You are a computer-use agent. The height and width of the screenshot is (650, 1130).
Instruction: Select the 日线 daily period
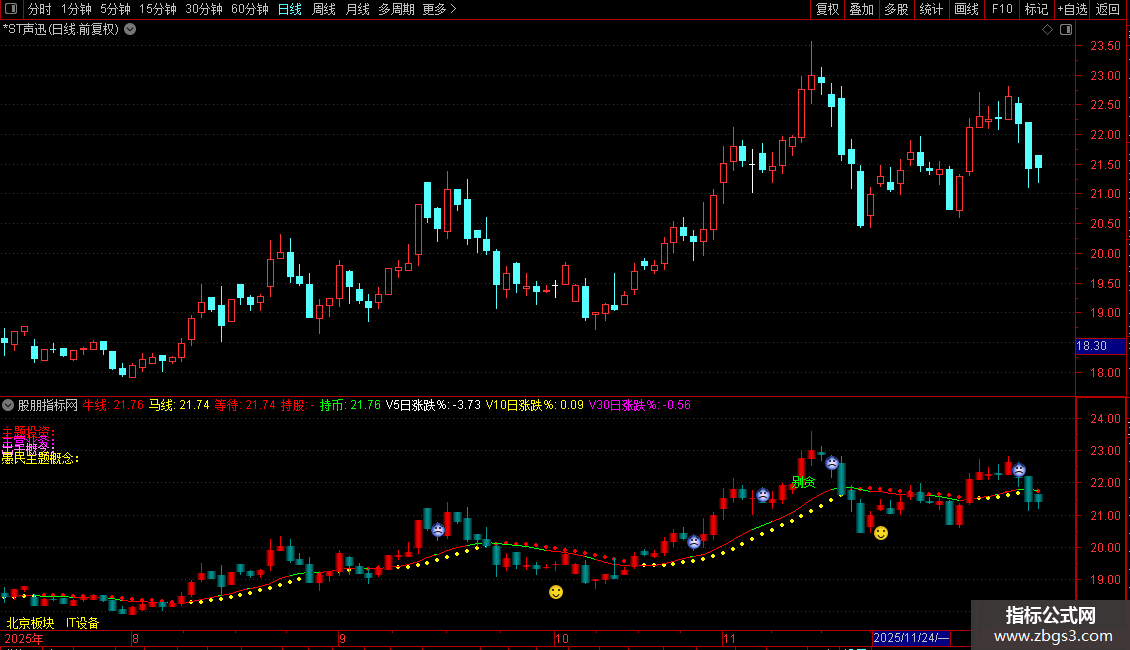pyautogui.click(x=290, y=9)
